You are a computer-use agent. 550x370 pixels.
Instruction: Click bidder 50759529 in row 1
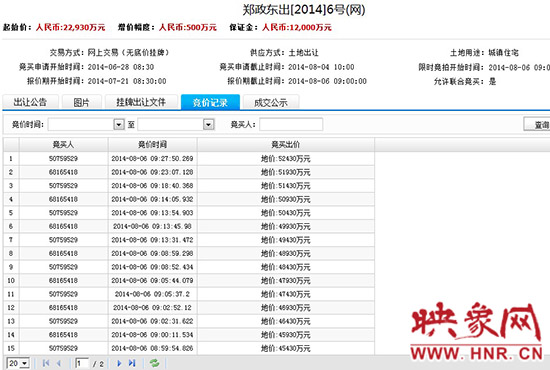pos(63,159)
